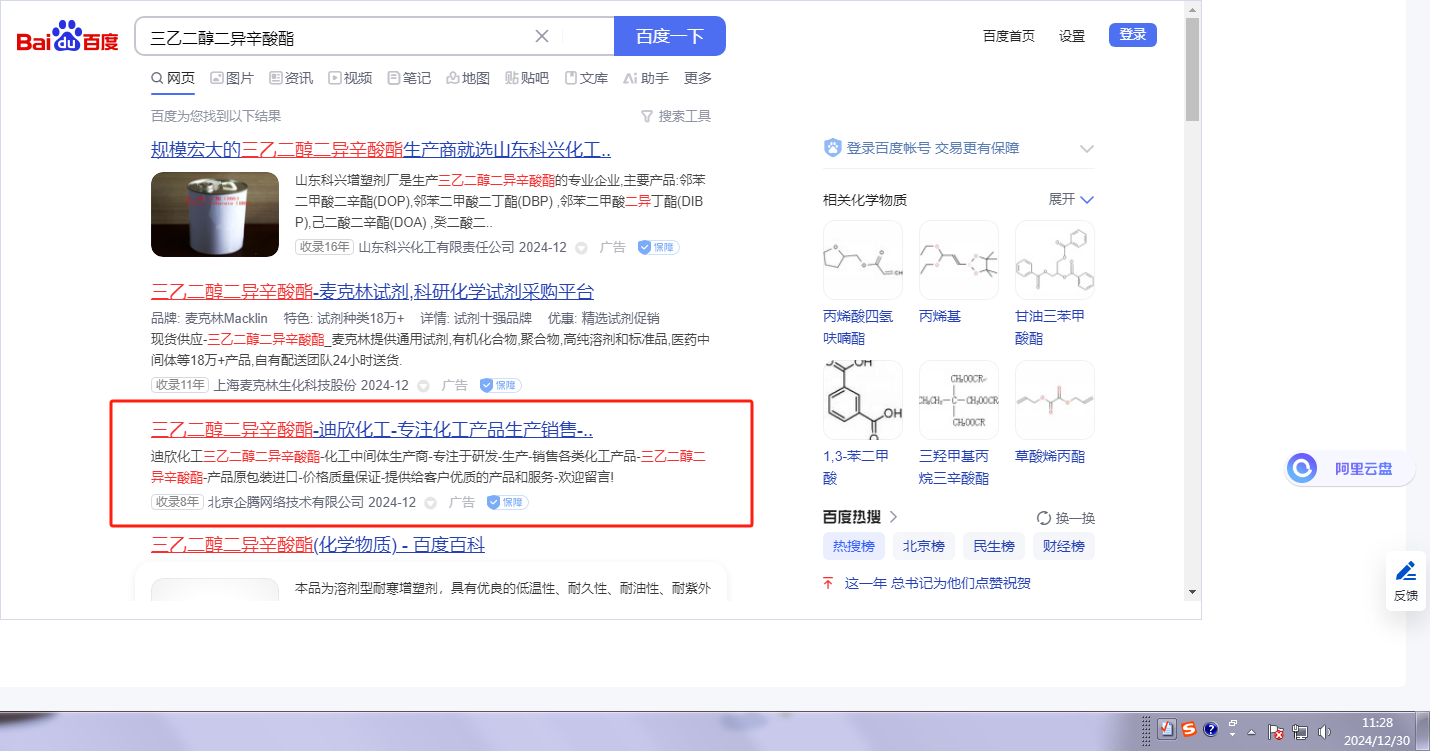The image size is (1430, 751).
Task: Click the 换一换 refresh icon
Action: click(1044, 518)
